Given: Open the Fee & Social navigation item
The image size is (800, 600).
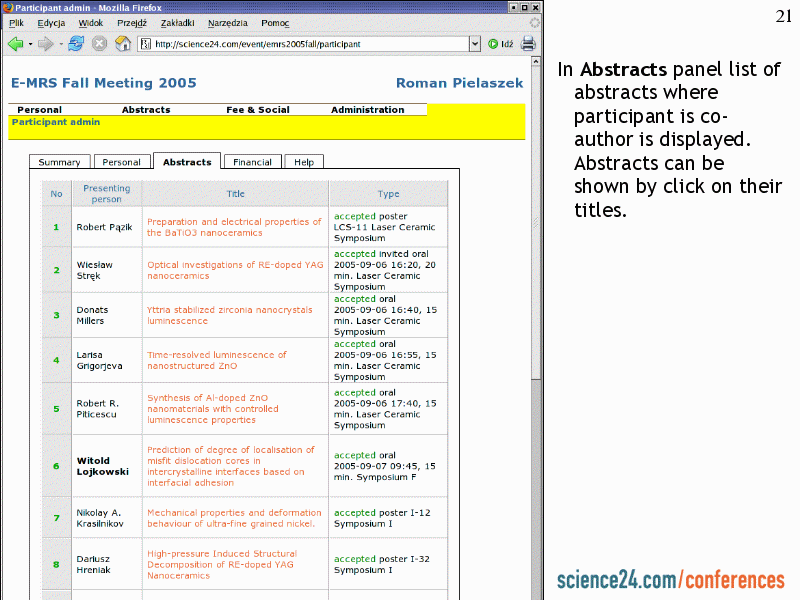Looking at the screenshot, I should tap(258, 110).
